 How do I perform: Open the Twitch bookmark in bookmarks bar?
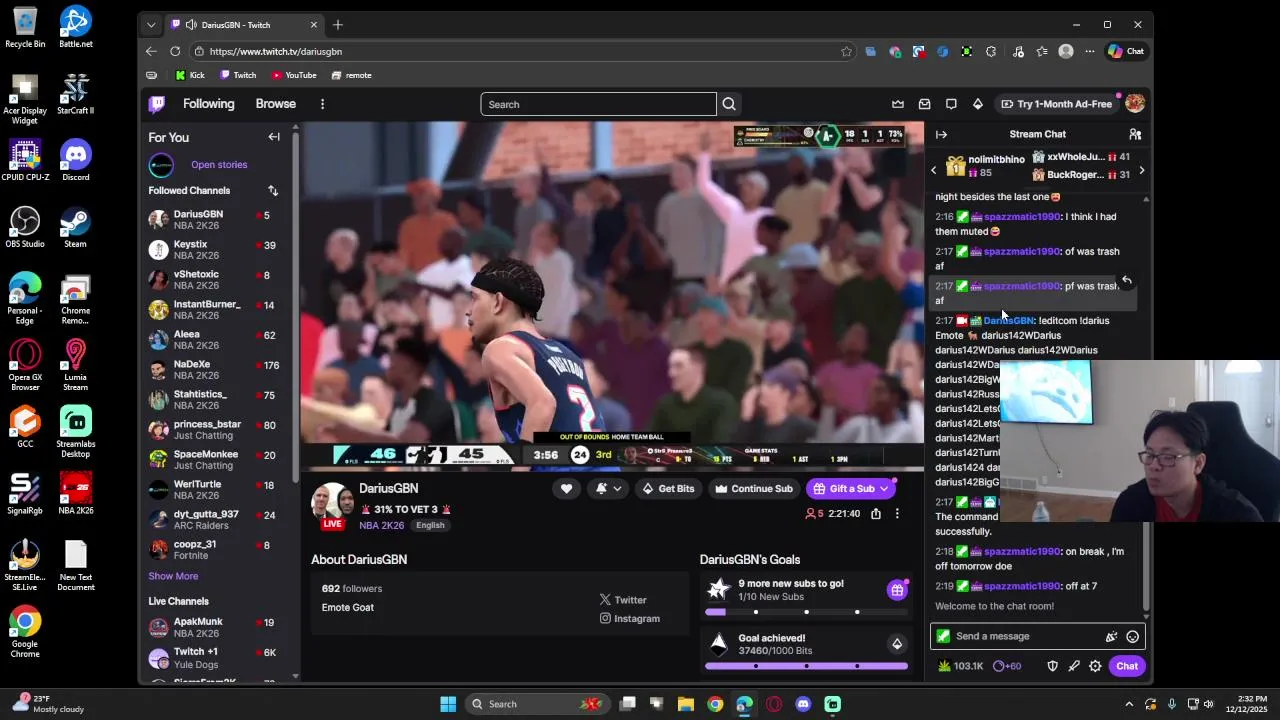[x=238, y=75]
